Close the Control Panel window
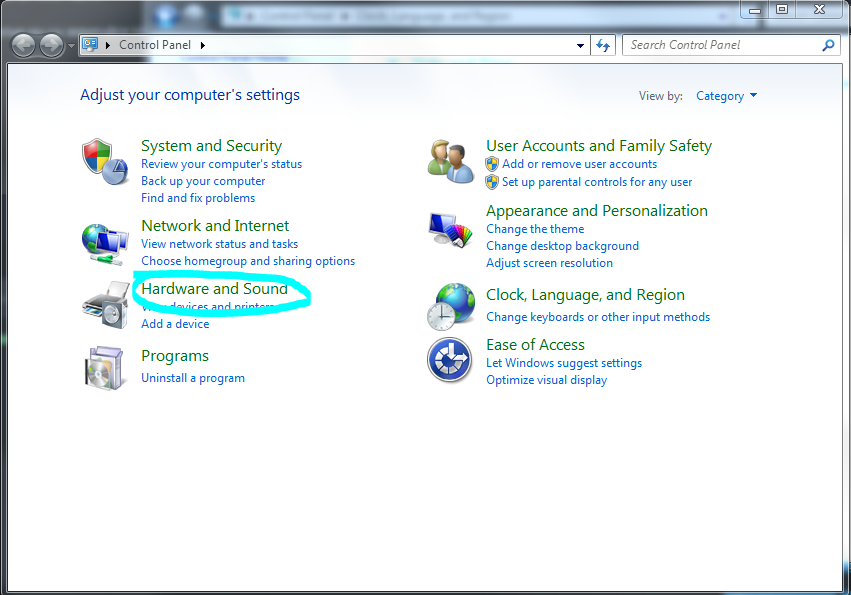This screenshot has width=851, height=595. click(820, 9)
